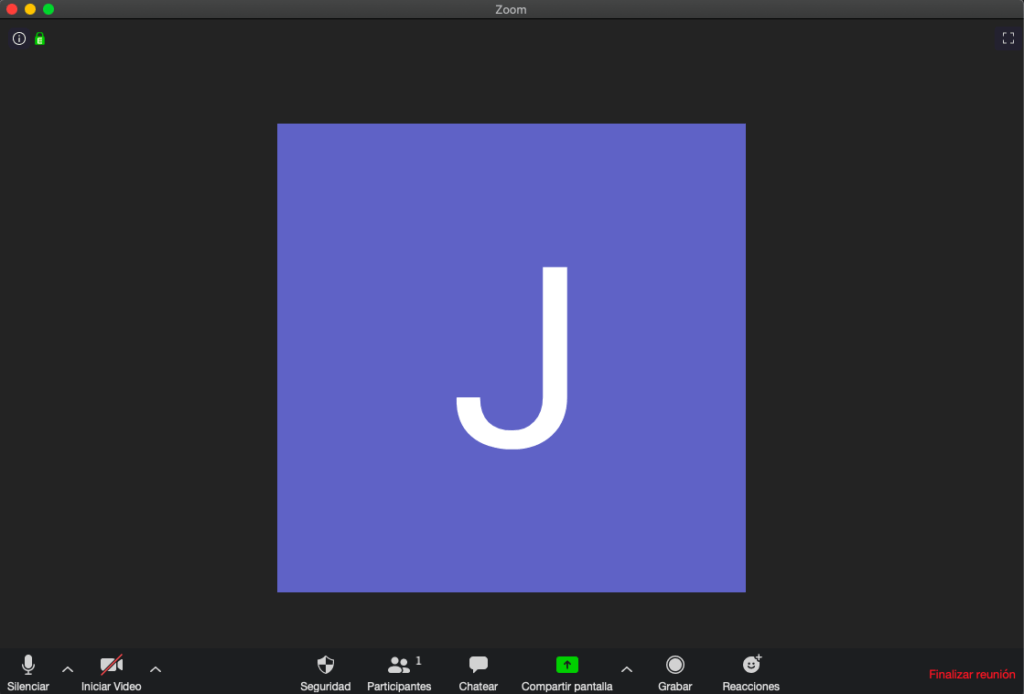Expand sharing options arrow beside Compartir pantalla
The image size is (1024, 694).
[x=627, y=669]
